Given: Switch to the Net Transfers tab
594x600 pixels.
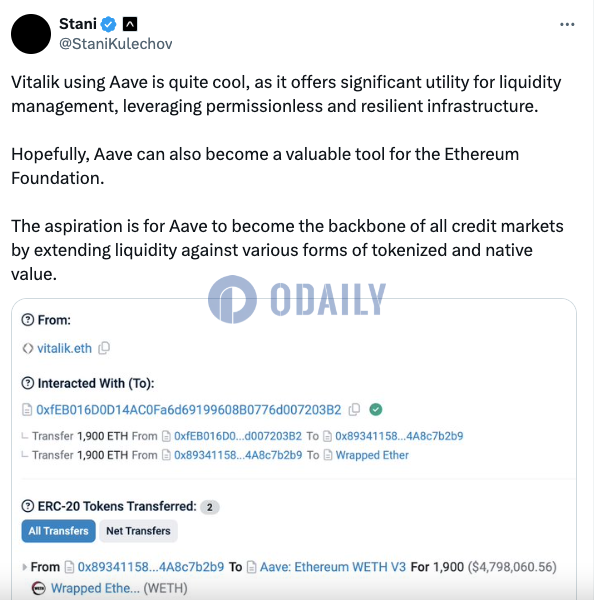Looking at the screenshot, I should (138, 531).
